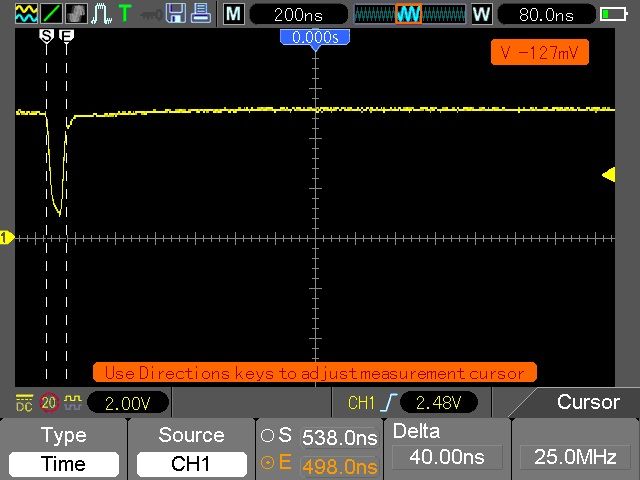The height and width of the screenshot is (480, 640).
Task: Click the E cursor marker flag
Action: (67, 36)
